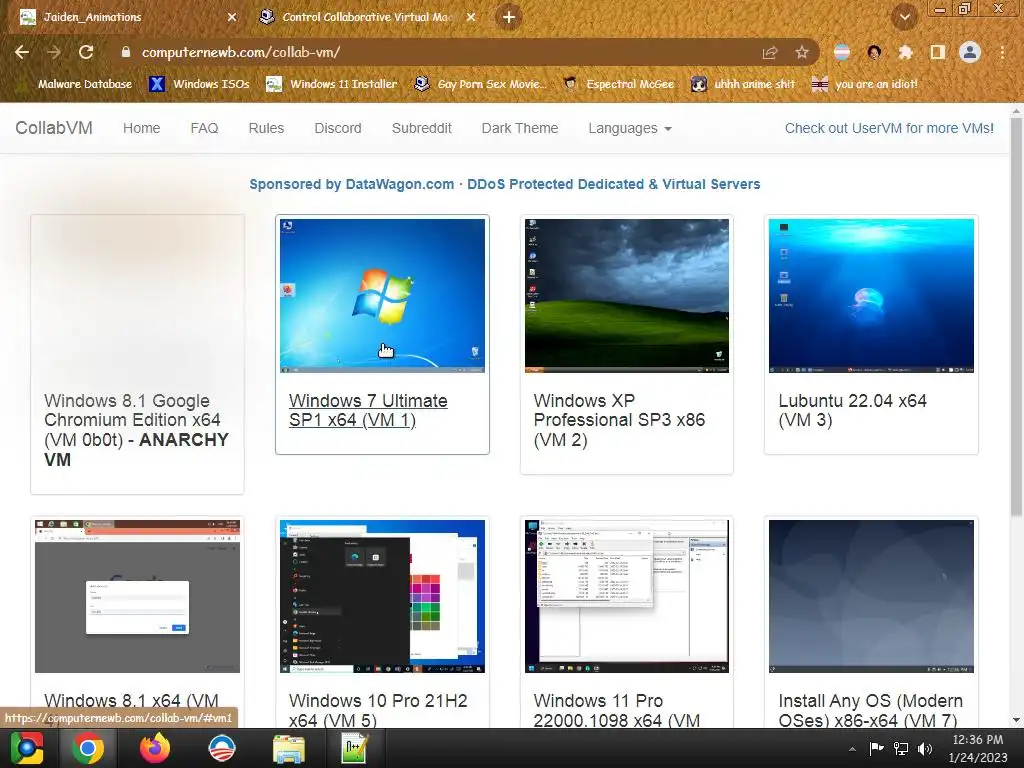Click the browser forward arrow

coord(54,52)
